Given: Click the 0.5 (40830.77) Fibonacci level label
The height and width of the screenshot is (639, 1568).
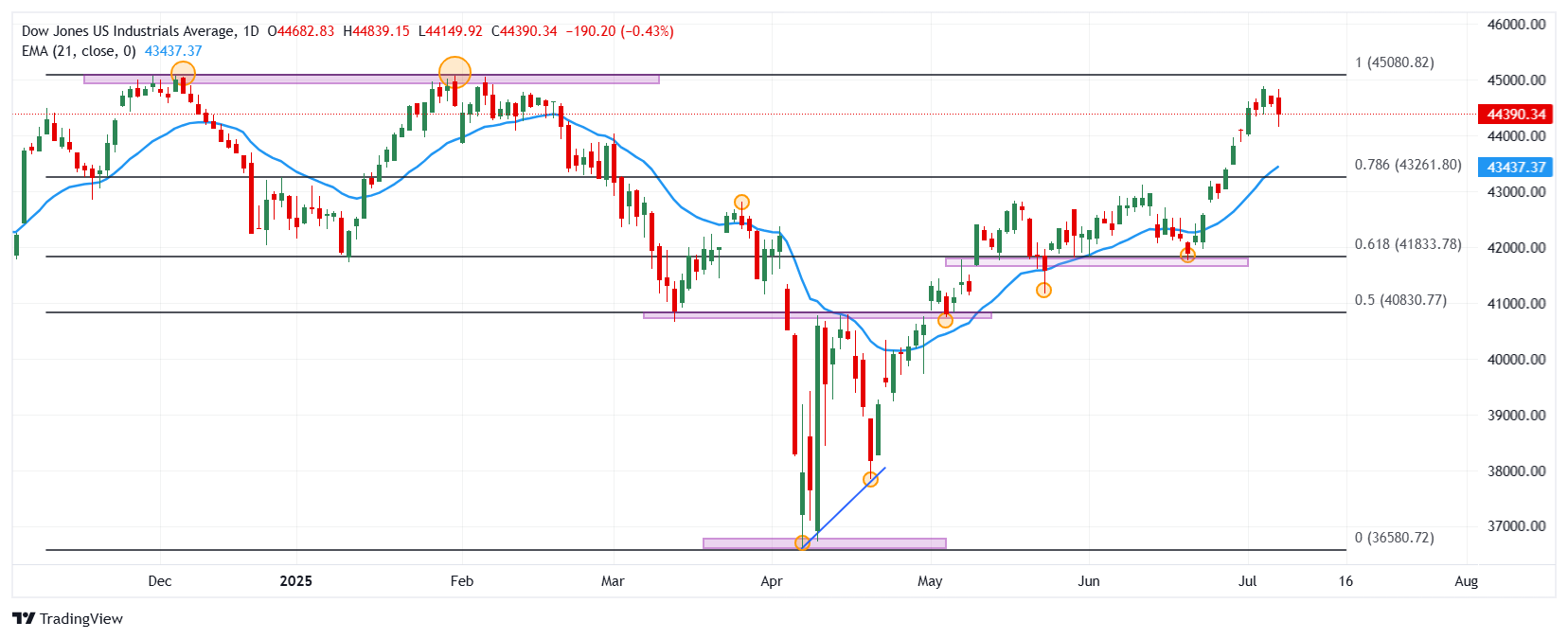Looking at the screenshot, I should click(1400, 300).
